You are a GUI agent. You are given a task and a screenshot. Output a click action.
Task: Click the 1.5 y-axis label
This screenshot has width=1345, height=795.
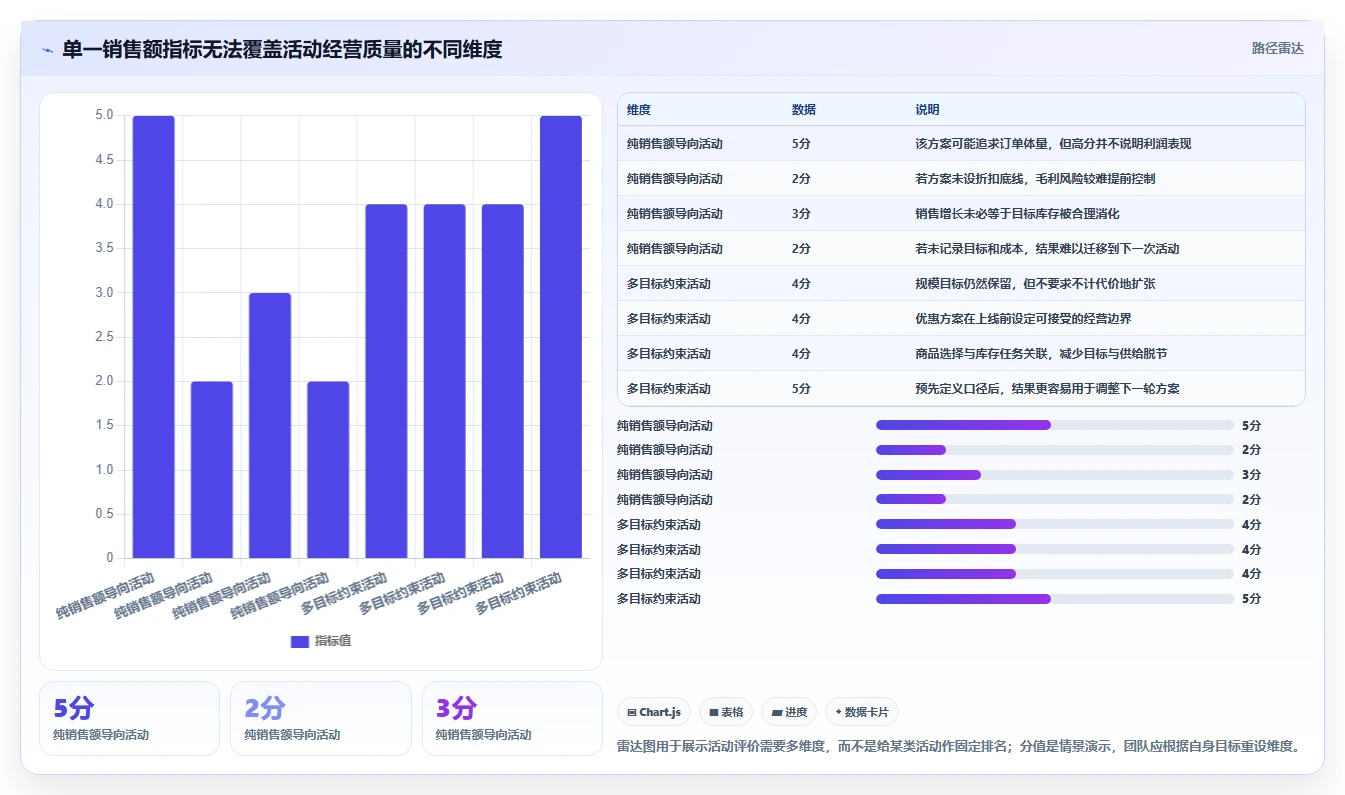[x=104, y=425]
